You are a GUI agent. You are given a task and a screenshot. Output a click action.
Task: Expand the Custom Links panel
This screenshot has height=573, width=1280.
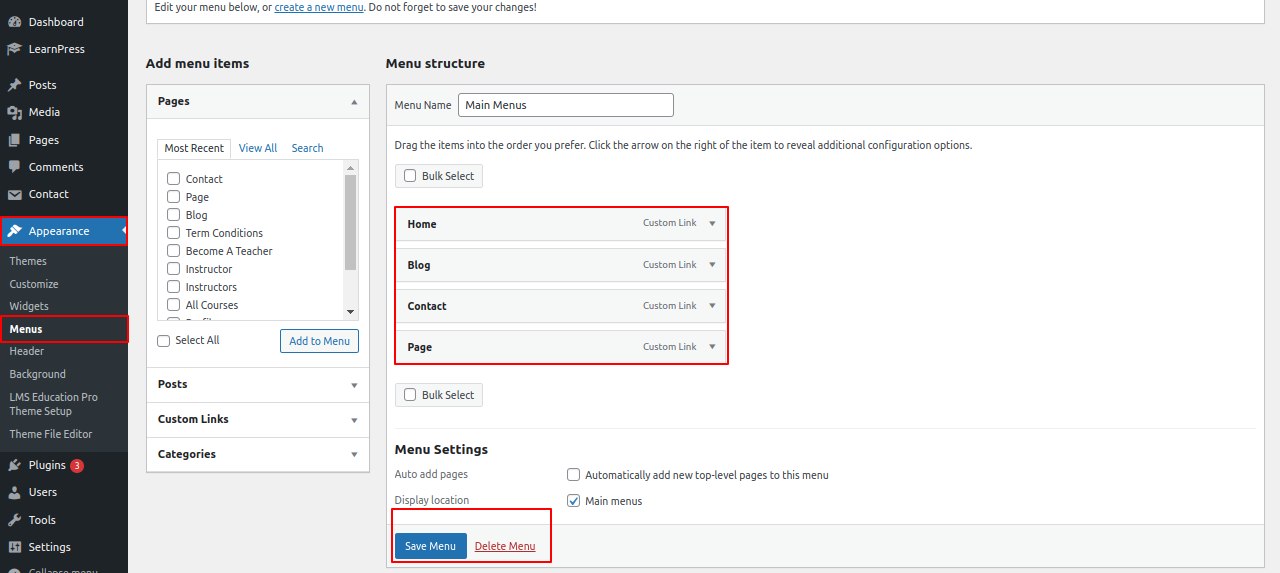pos(354,420)
